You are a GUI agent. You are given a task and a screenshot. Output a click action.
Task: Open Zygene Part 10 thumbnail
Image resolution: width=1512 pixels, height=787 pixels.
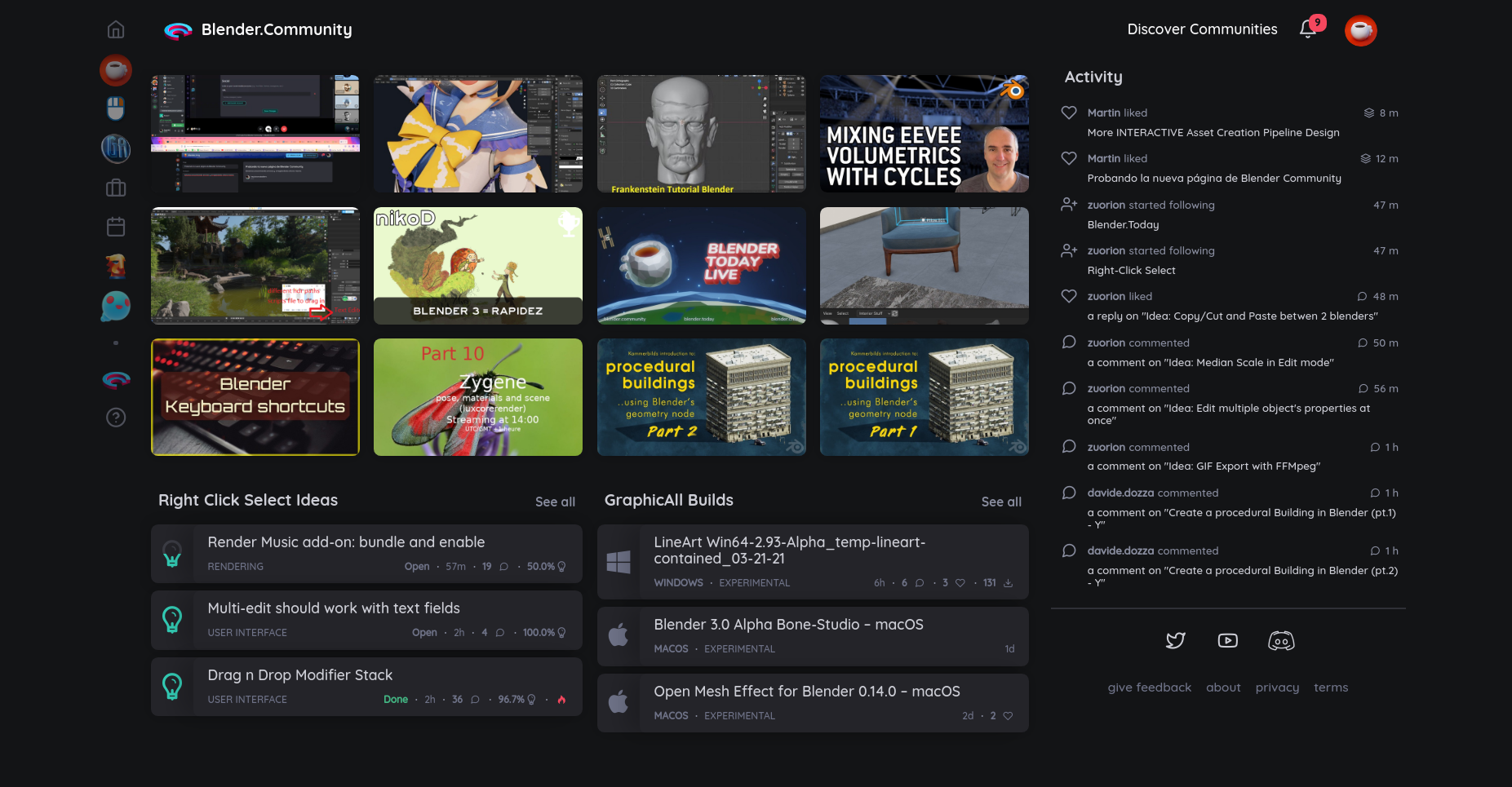[x=477, y=397]
